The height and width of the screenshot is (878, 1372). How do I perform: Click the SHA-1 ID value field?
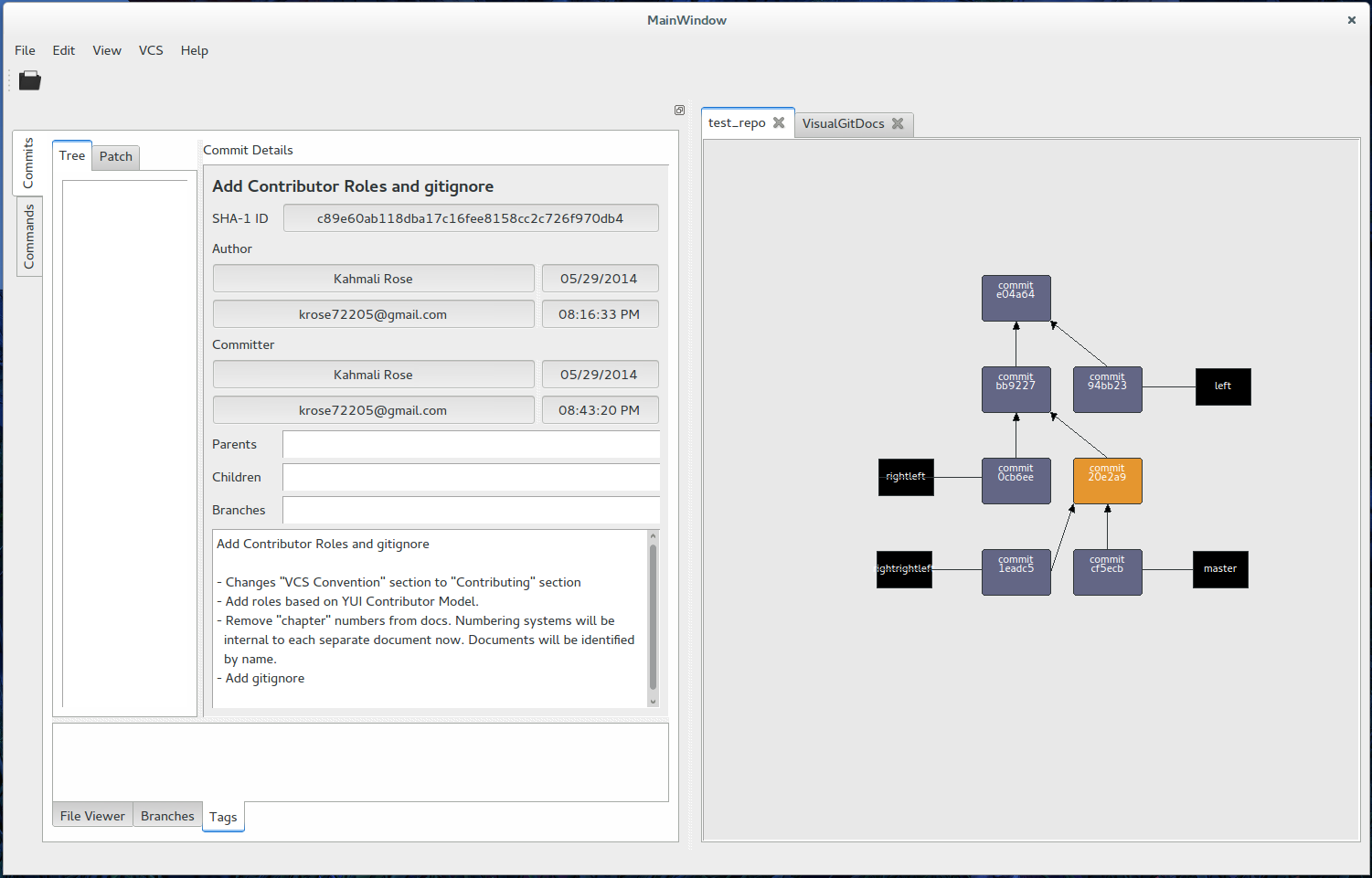[x=471, y=218]
